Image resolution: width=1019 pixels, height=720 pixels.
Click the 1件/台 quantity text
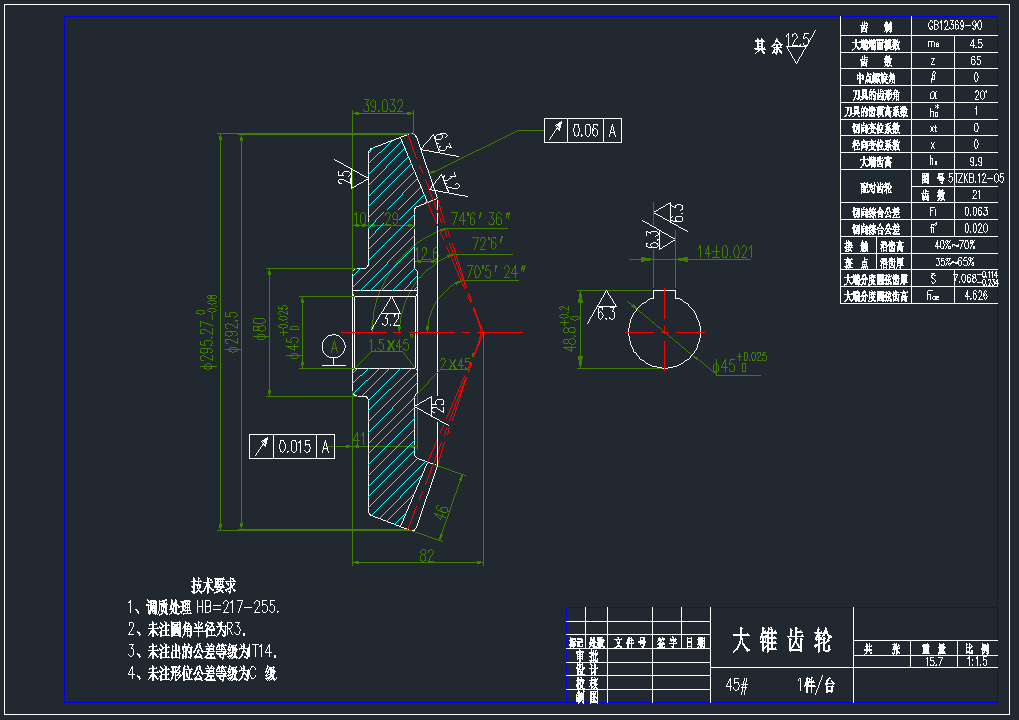816,684
